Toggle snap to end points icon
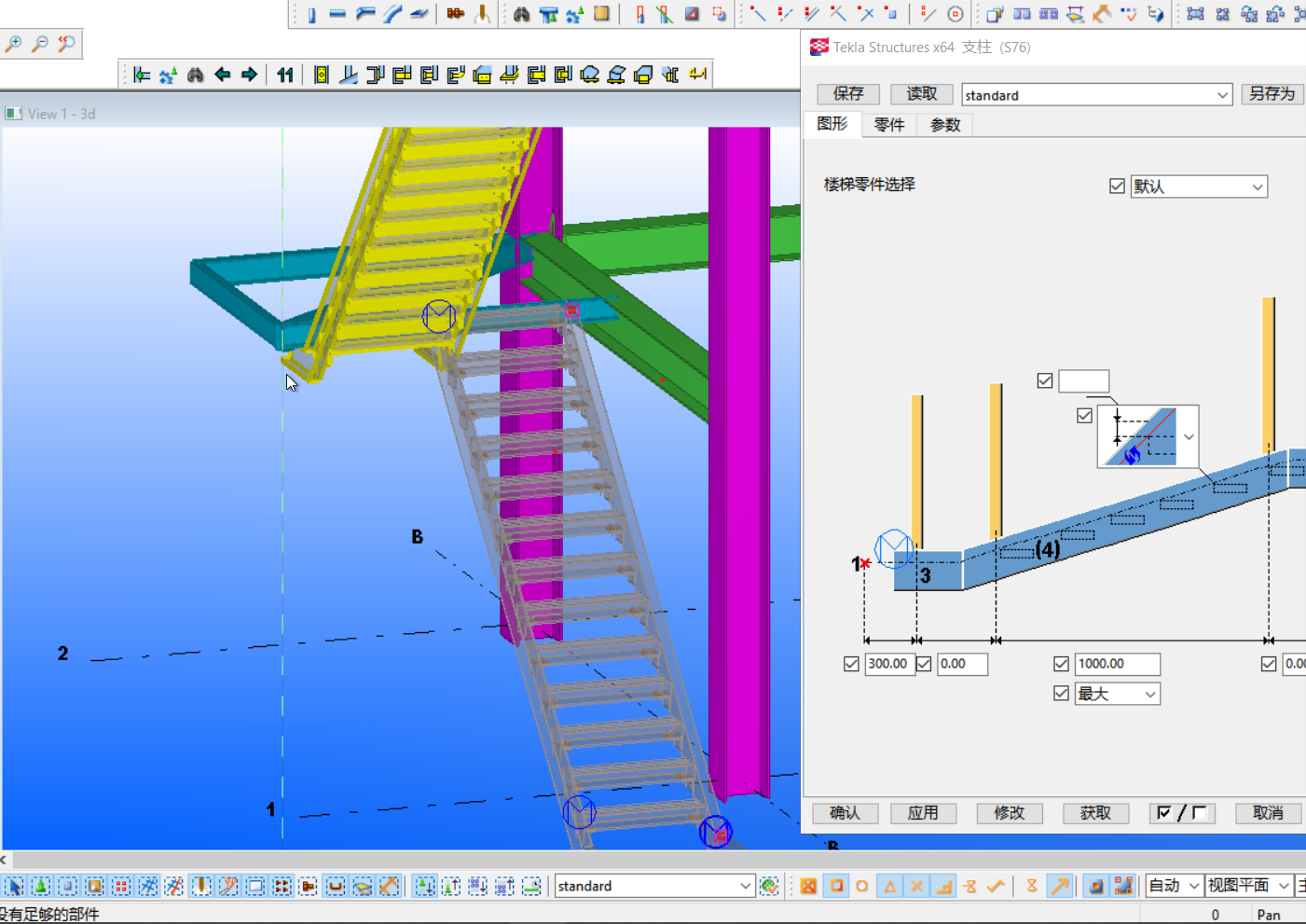 (836, 886)
